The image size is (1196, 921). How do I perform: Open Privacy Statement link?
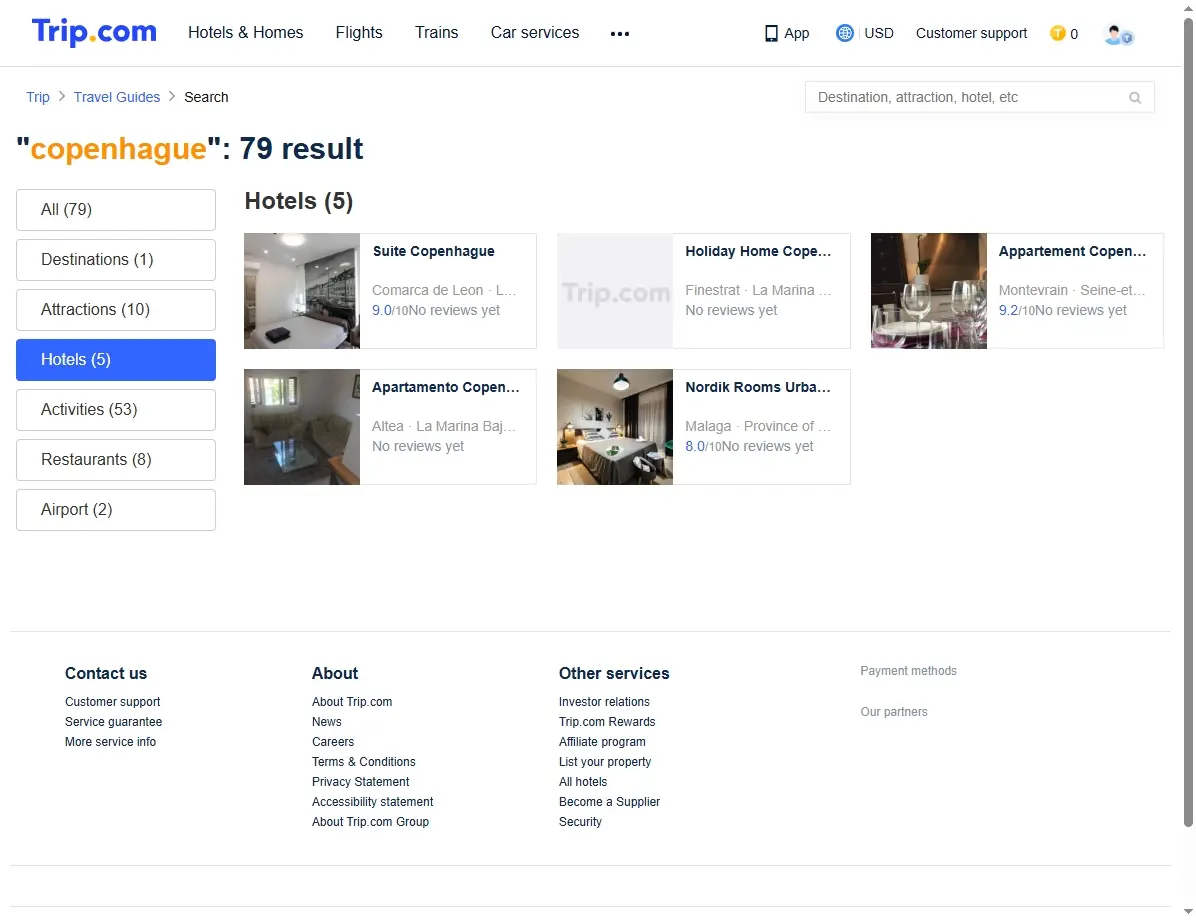click(360, 781)
